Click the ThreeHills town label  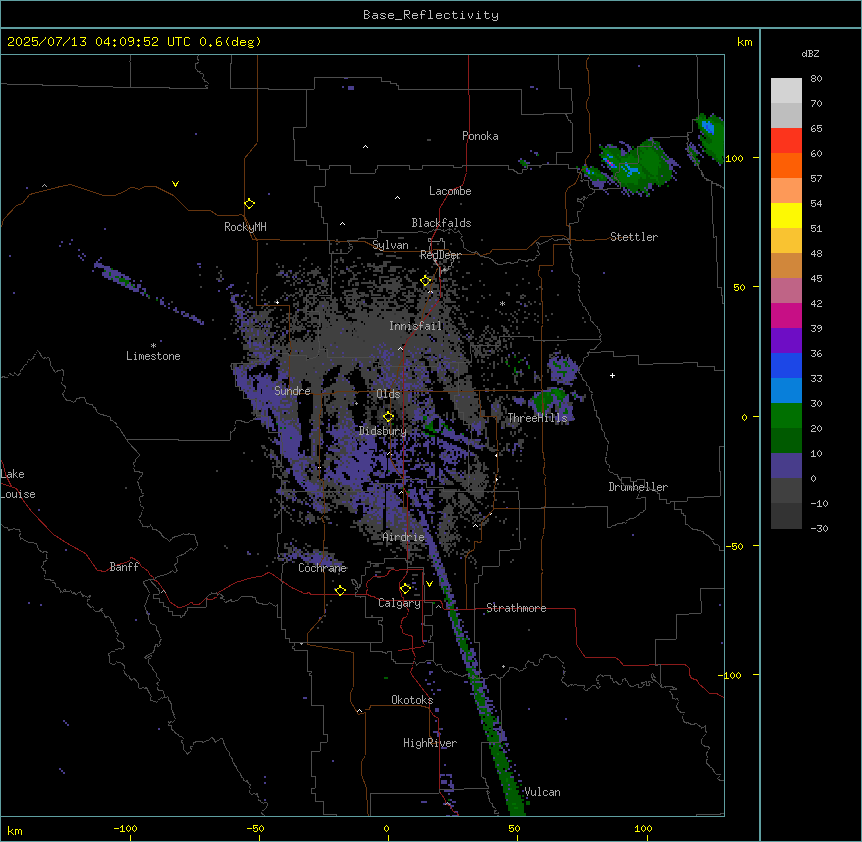click(537, 418)
